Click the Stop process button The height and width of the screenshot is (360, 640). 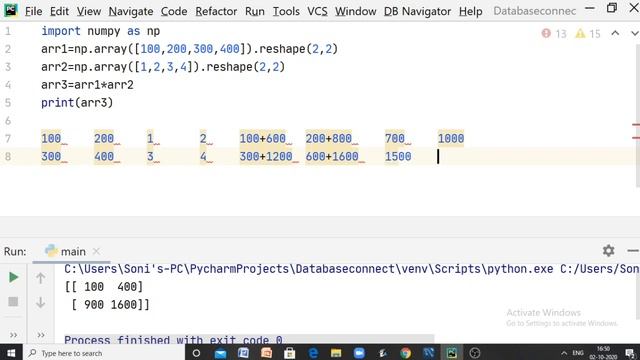[13, 302]
